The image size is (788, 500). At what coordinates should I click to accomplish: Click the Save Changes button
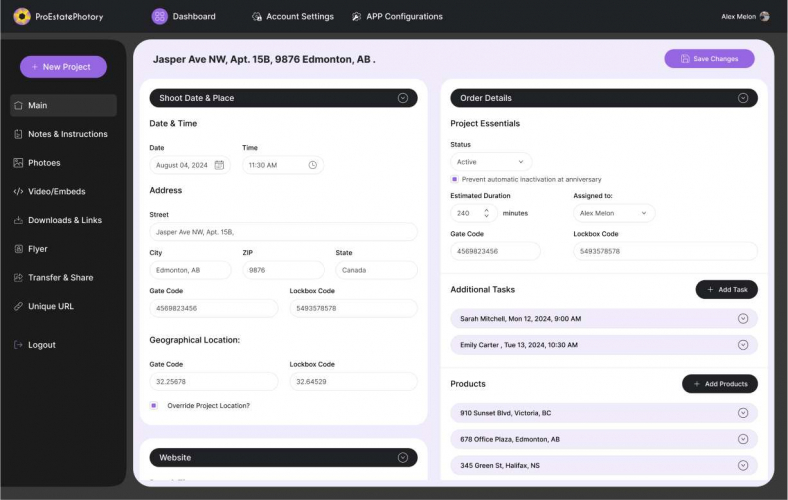point(709,59)
